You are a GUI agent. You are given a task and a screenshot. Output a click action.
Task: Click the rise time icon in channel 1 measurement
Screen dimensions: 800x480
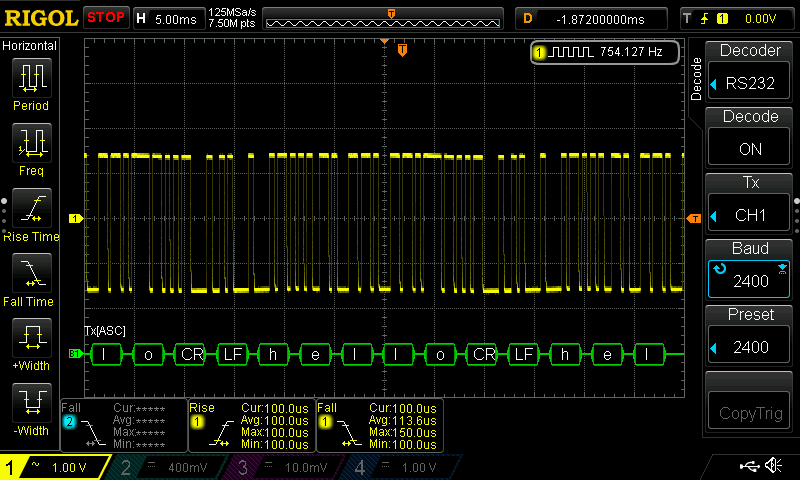(x=221, y=433)
